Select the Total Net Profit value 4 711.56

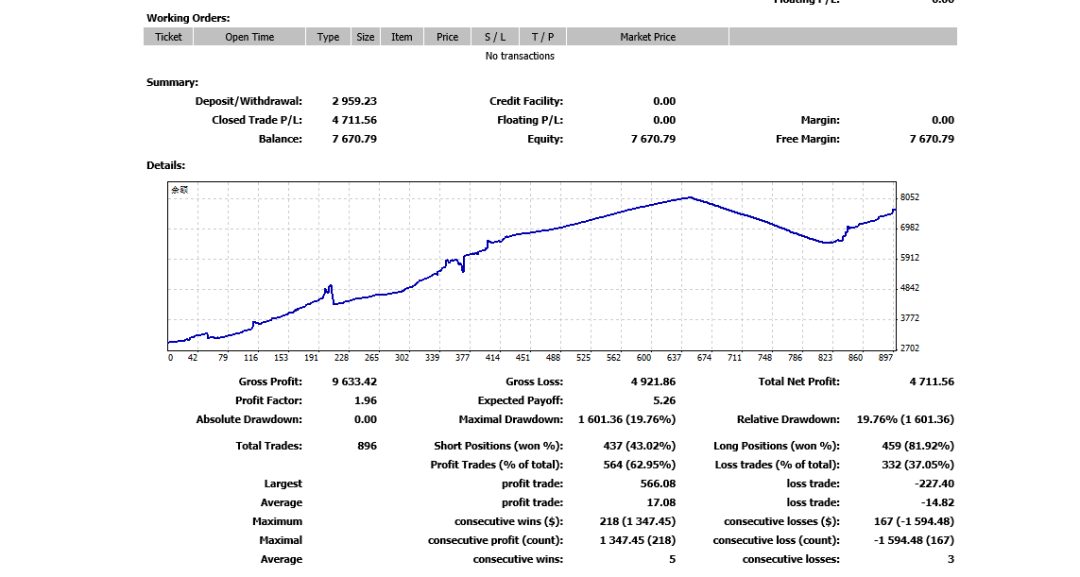point(932,381)
